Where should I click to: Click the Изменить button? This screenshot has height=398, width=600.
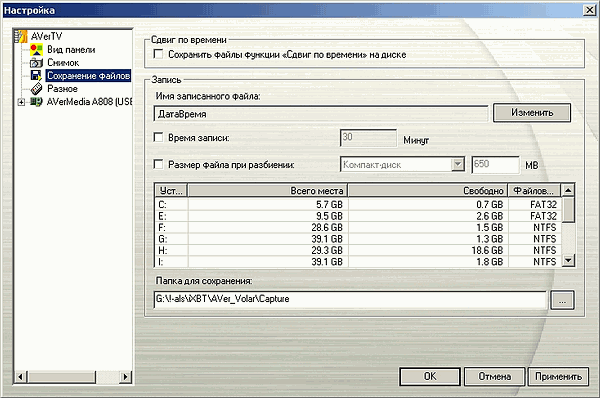tap(532, 113)
